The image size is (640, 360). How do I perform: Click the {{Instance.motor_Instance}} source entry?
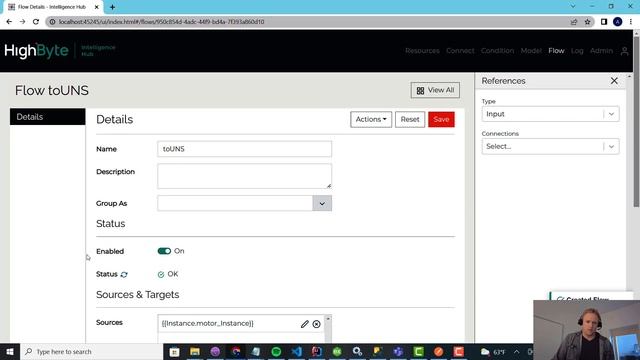pyautogui.click(x=207, y=323)
